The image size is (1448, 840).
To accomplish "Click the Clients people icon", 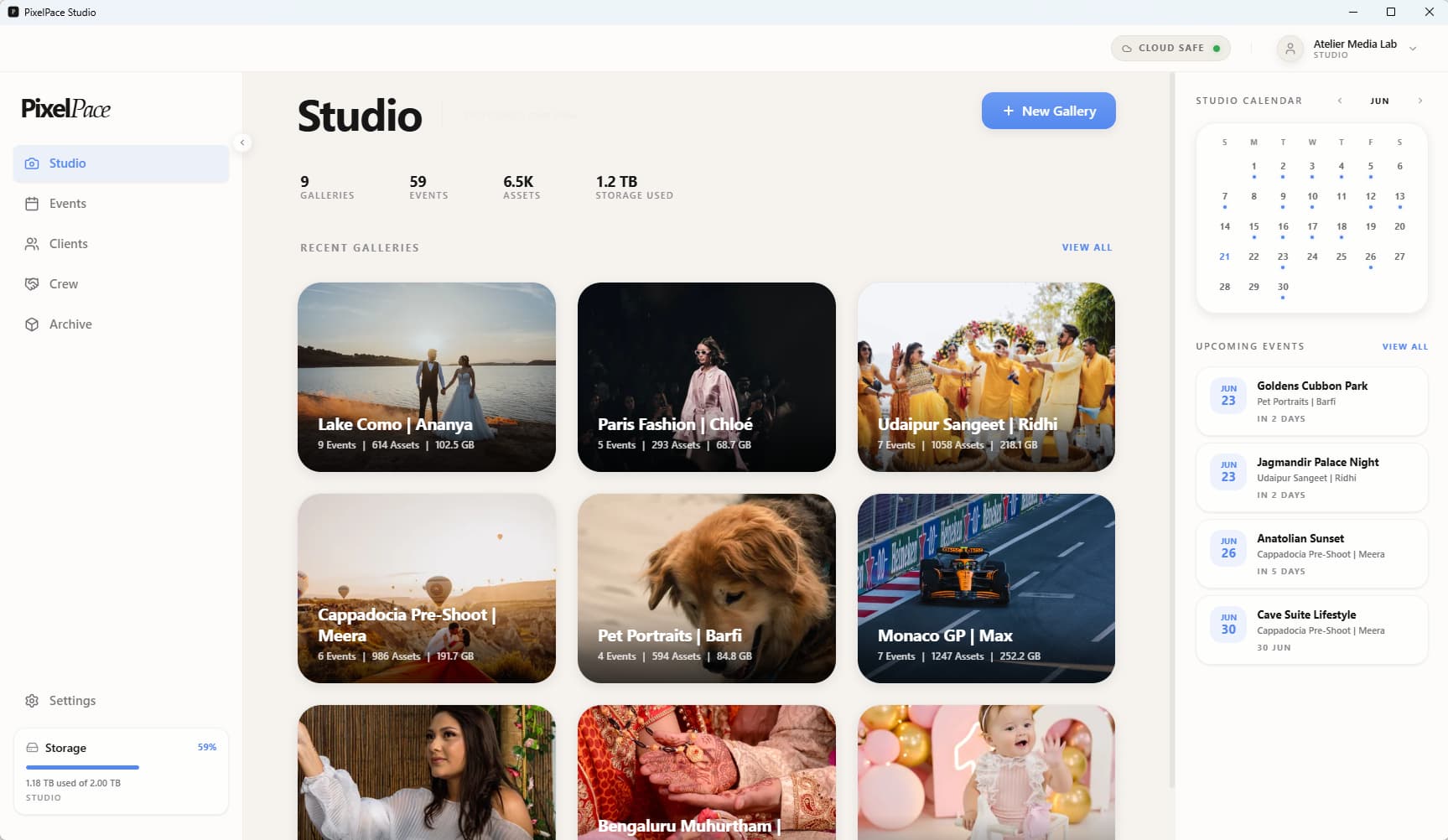I will [x=32, y=244].
